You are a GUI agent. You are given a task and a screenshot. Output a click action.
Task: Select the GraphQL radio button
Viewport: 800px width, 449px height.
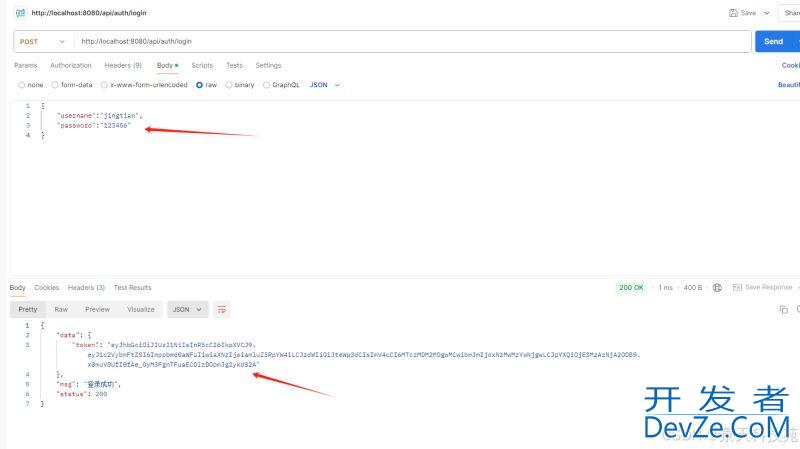[x=266, y=85]
